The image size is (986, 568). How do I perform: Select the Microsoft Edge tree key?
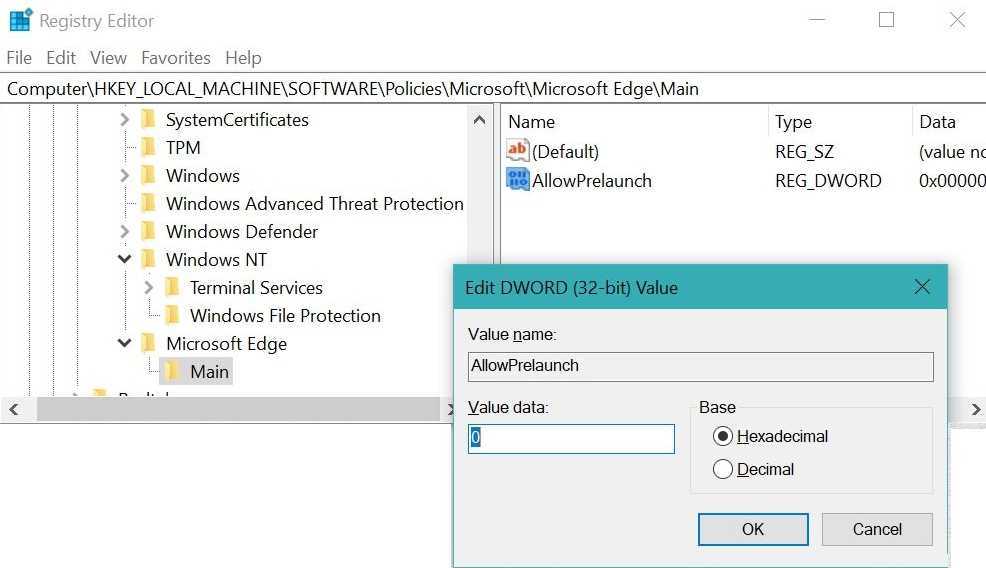coord(226,344)
